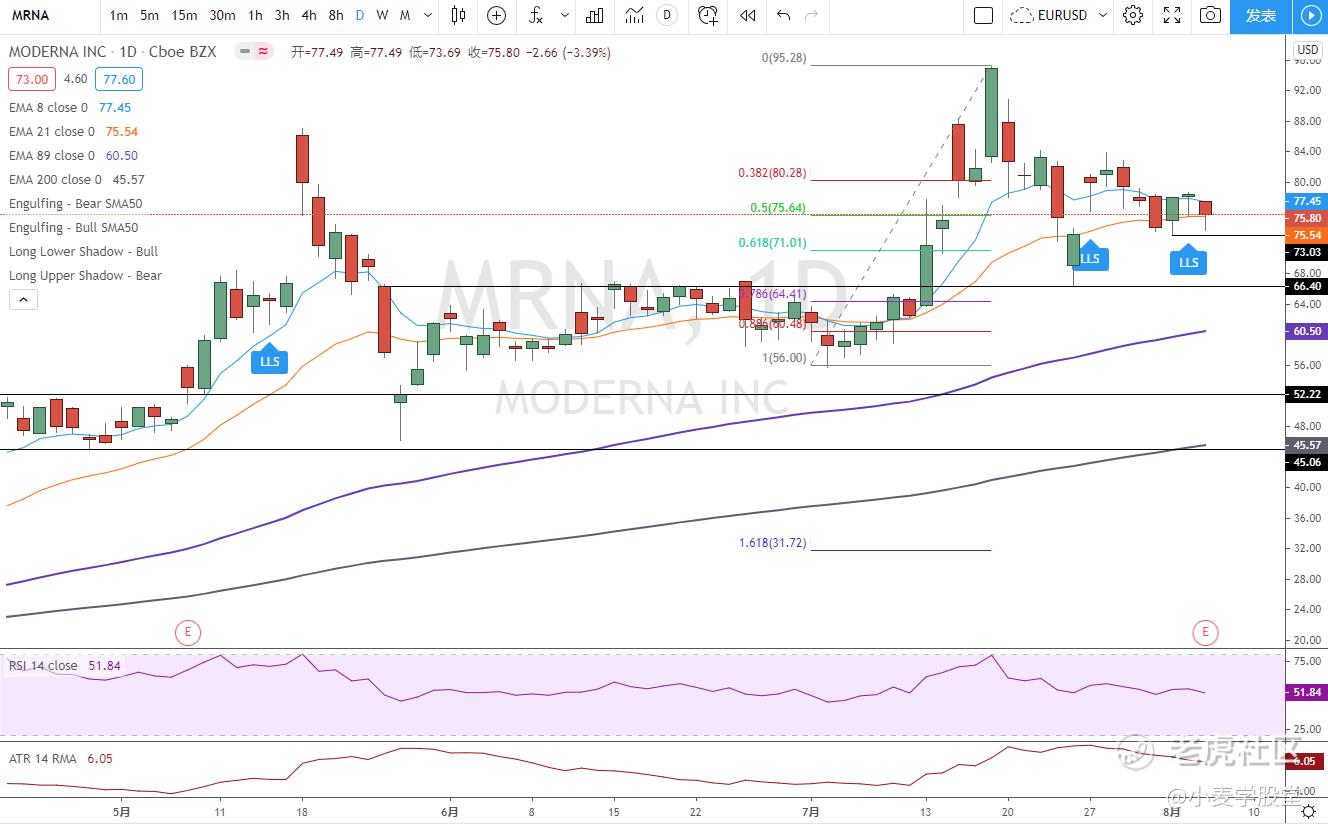The height and width of the screenshot is (827, 1328).
Task: Switch to the weekly W timeframe
Action: [382, 15]
